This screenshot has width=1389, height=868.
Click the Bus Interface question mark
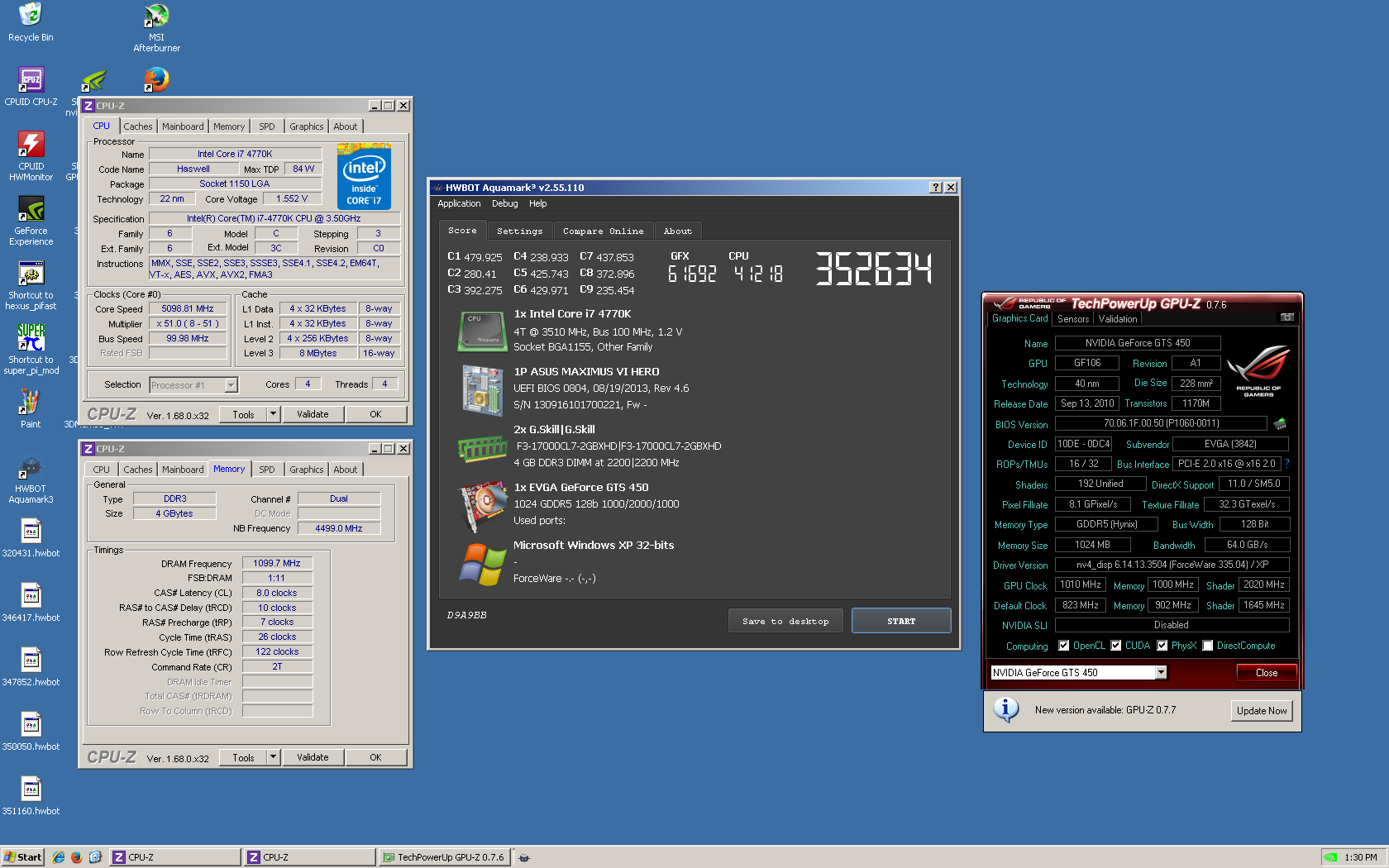tap(1286, 464)
